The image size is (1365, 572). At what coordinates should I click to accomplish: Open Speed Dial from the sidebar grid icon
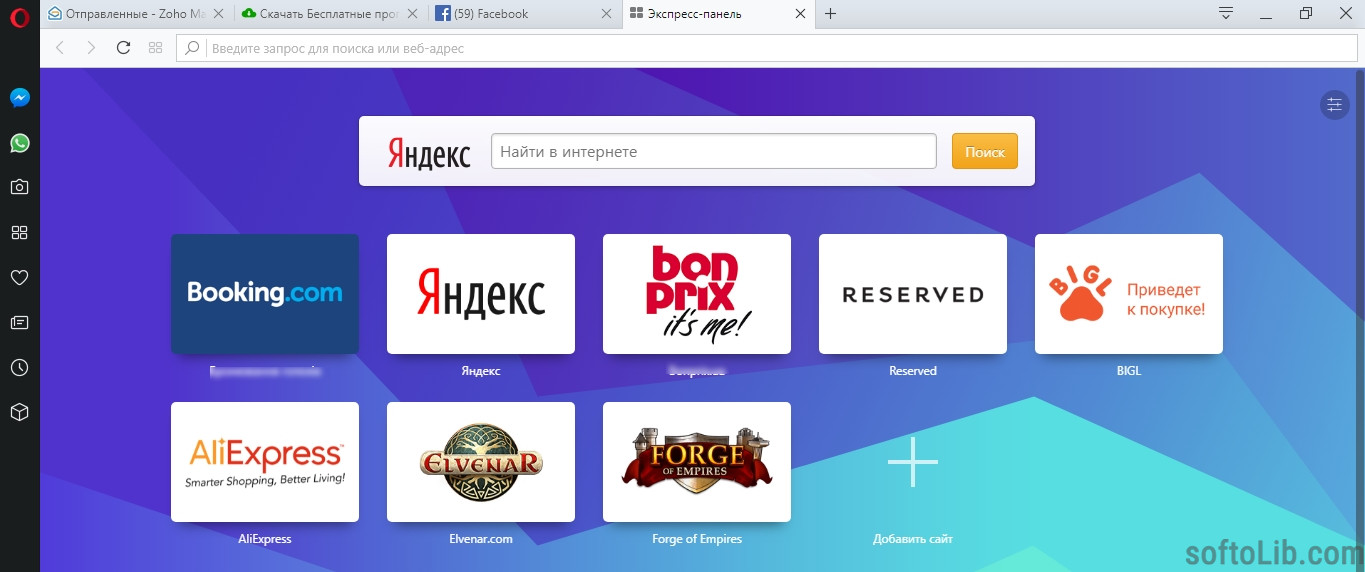(20, 232)
